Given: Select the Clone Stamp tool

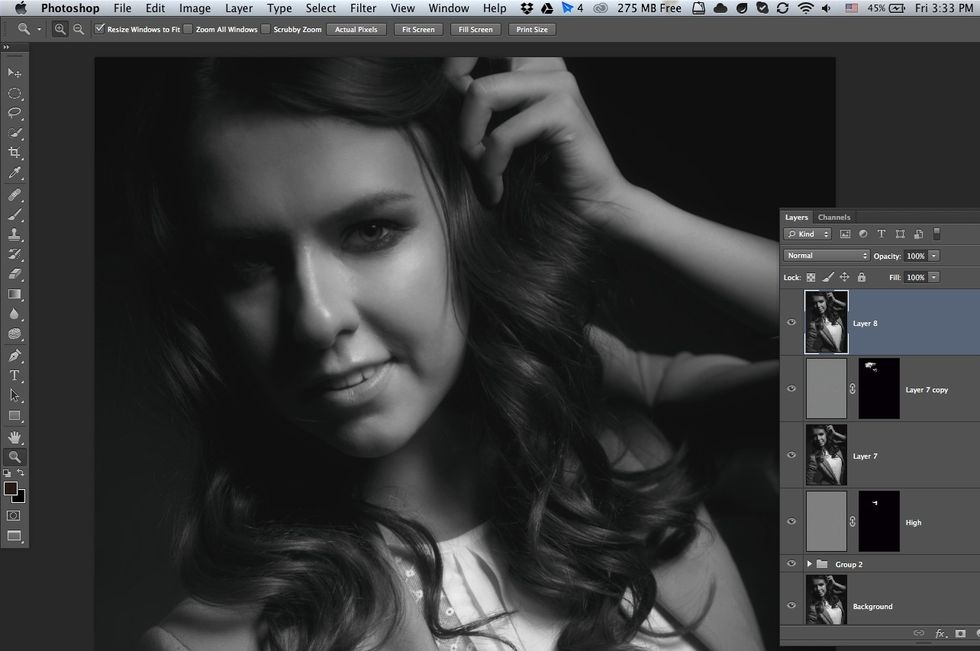Looking at the screenshot, I should click(x=14, y=235).
